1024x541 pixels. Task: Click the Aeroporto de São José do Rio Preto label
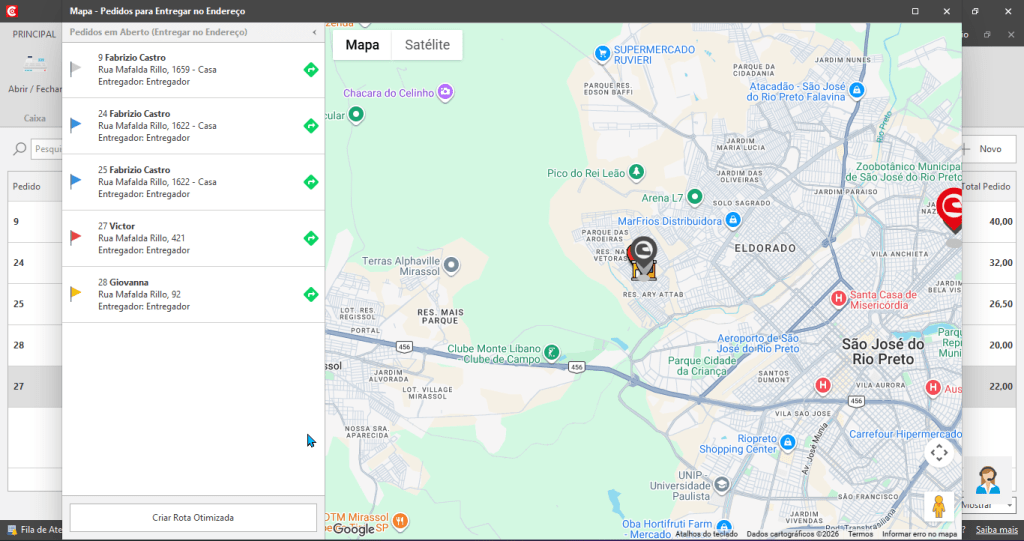(758, 343)
